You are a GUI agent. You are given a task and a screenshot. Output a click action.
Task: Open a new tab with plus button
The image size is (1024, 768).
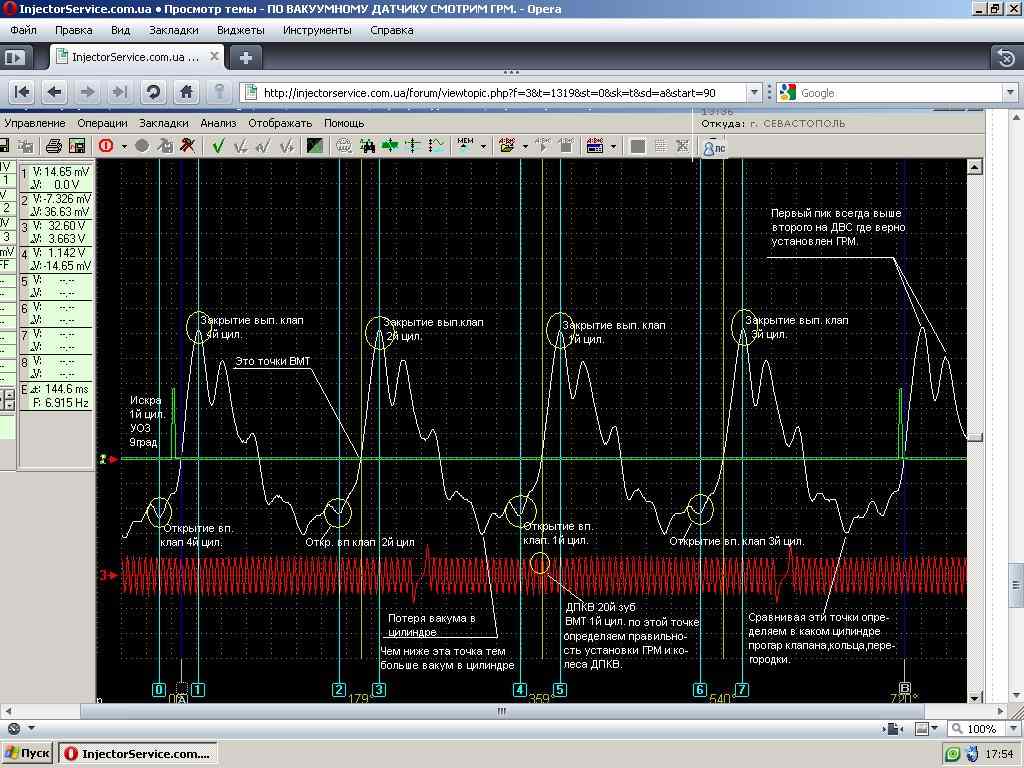click(245, 57)
